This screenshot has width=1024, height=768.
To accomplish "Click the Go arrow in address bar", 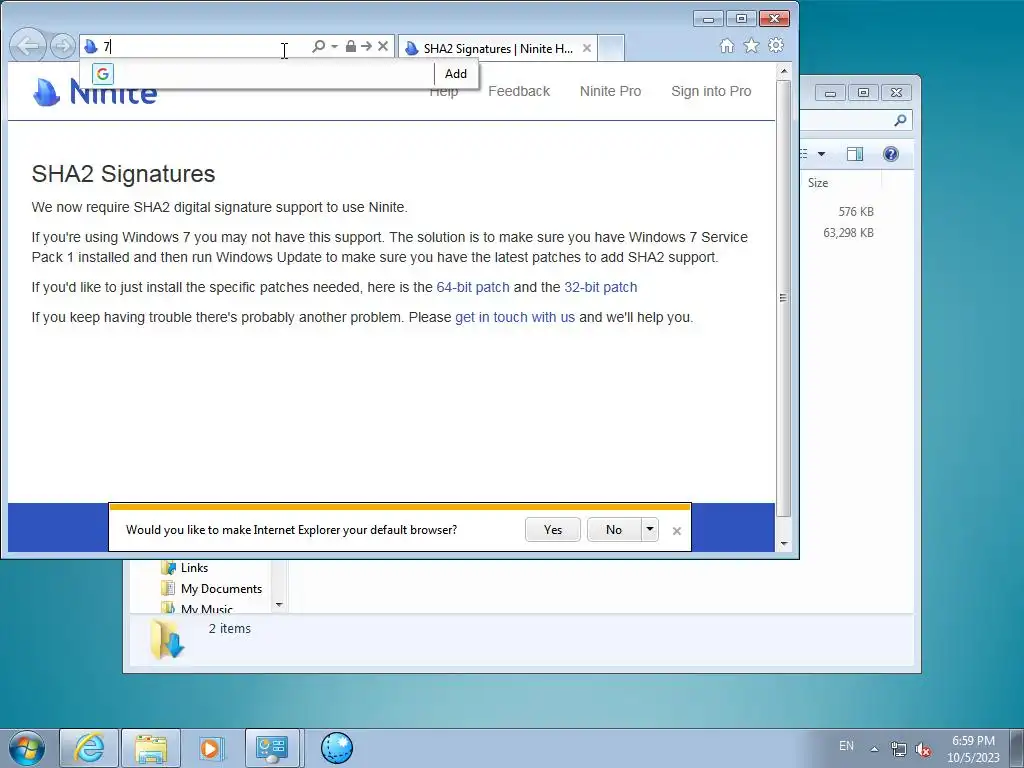I will 366,46.
